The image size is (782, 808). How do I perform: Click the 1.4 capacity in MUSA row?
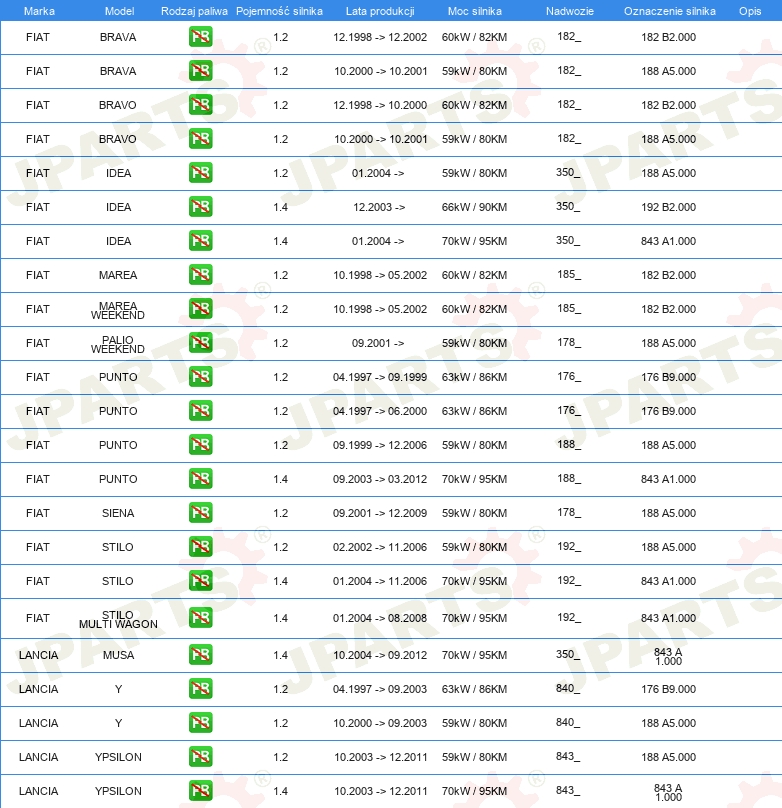[281, 655]
